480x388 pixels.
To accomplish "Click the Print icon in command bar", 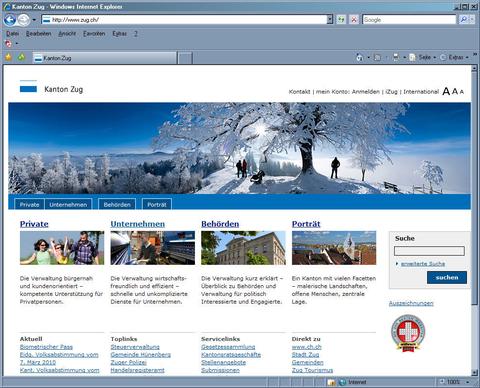I will click(x=396, y=57).
